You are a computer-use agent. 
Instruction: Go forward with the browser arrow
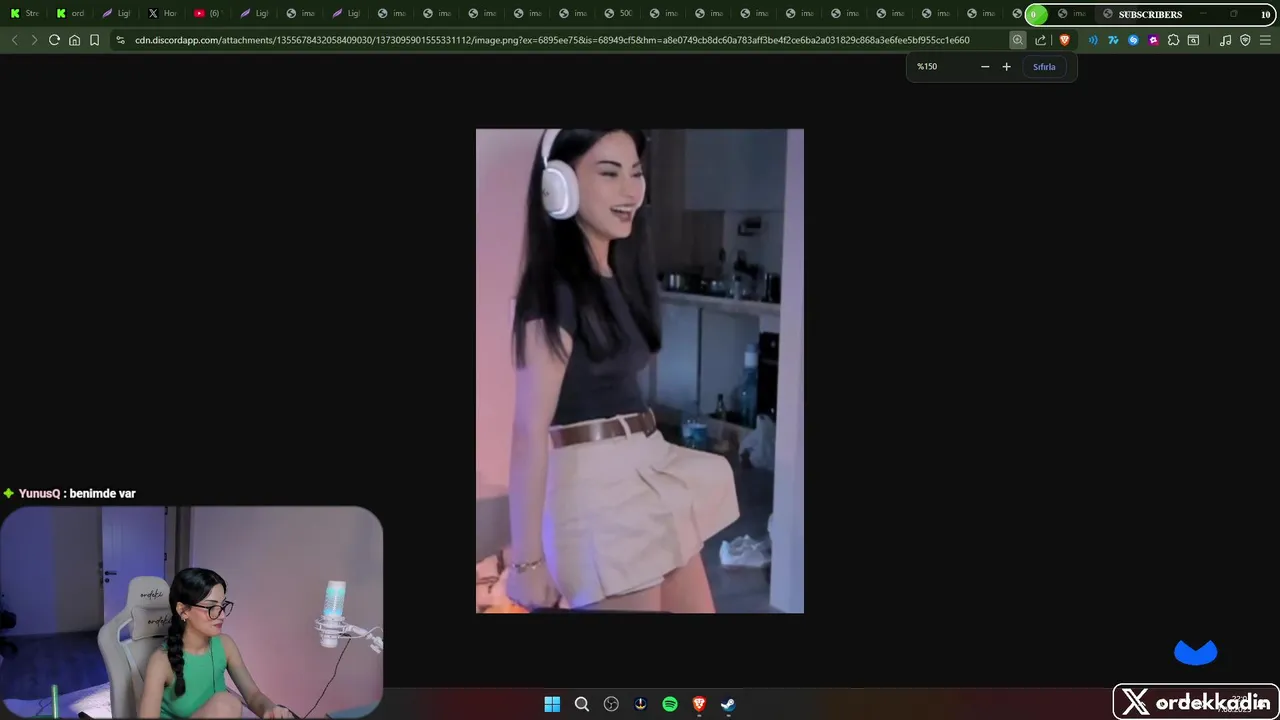[34, 40]
